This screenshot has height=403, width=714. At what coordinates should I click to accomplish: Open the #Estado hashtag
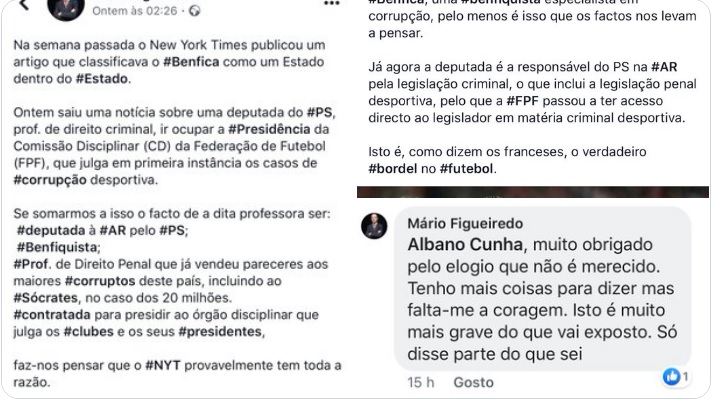[x=102, y=79]
